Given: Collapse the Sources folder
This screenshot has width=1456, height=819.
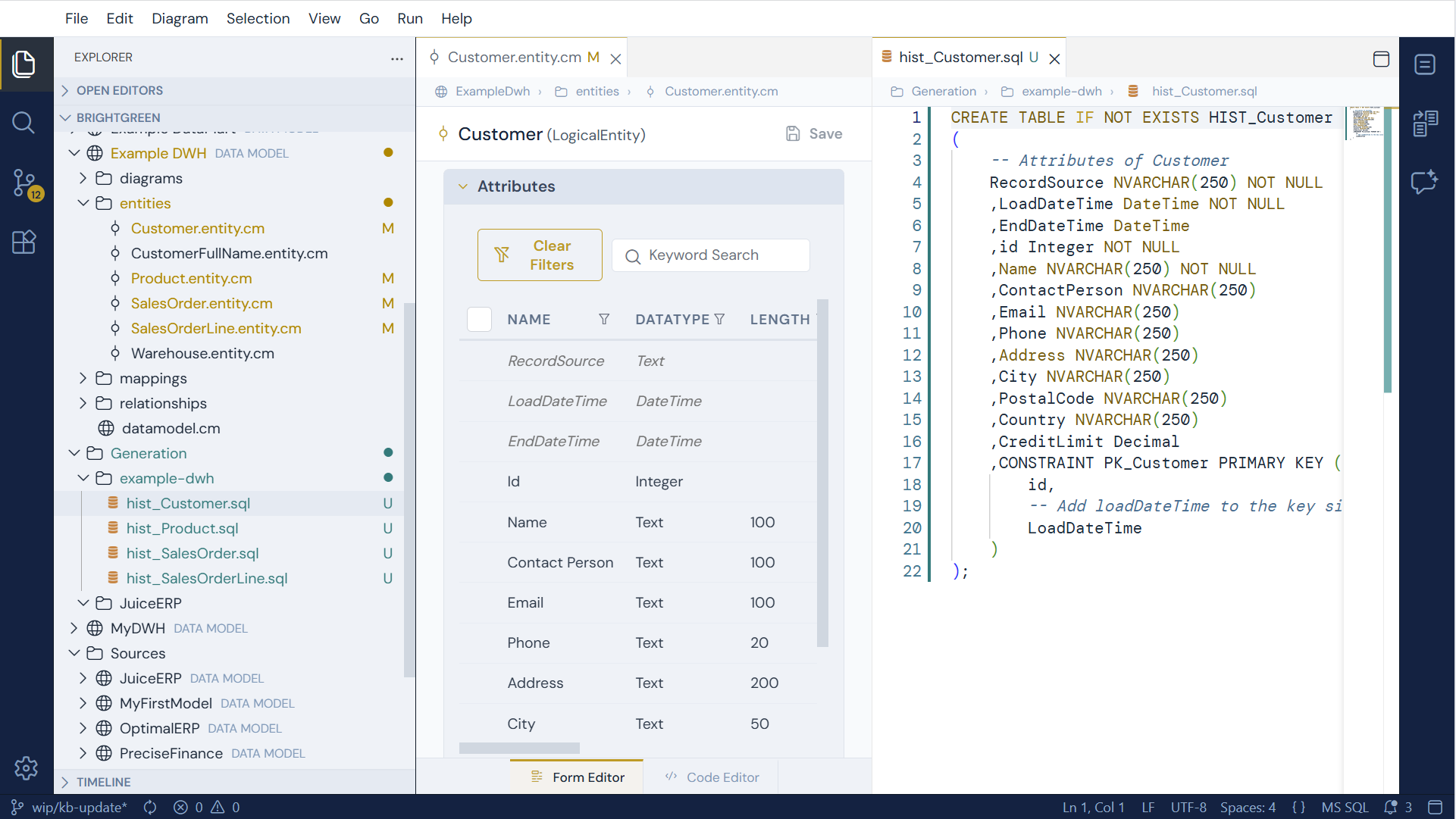Looking at the screenshot, I should pos(74,653).
